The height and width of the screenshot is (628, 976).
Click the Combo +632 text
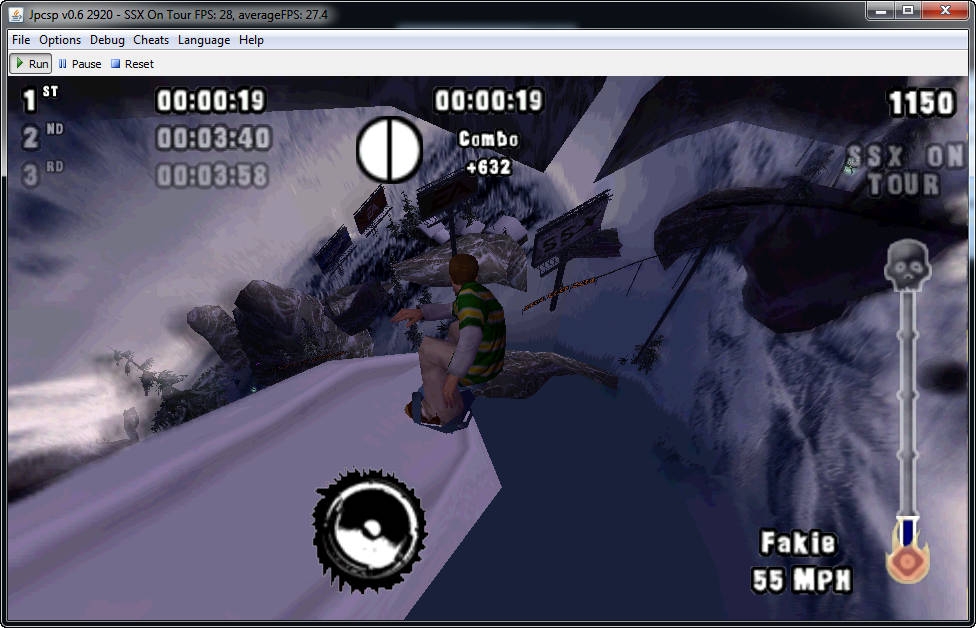click(x=489, y=153)
